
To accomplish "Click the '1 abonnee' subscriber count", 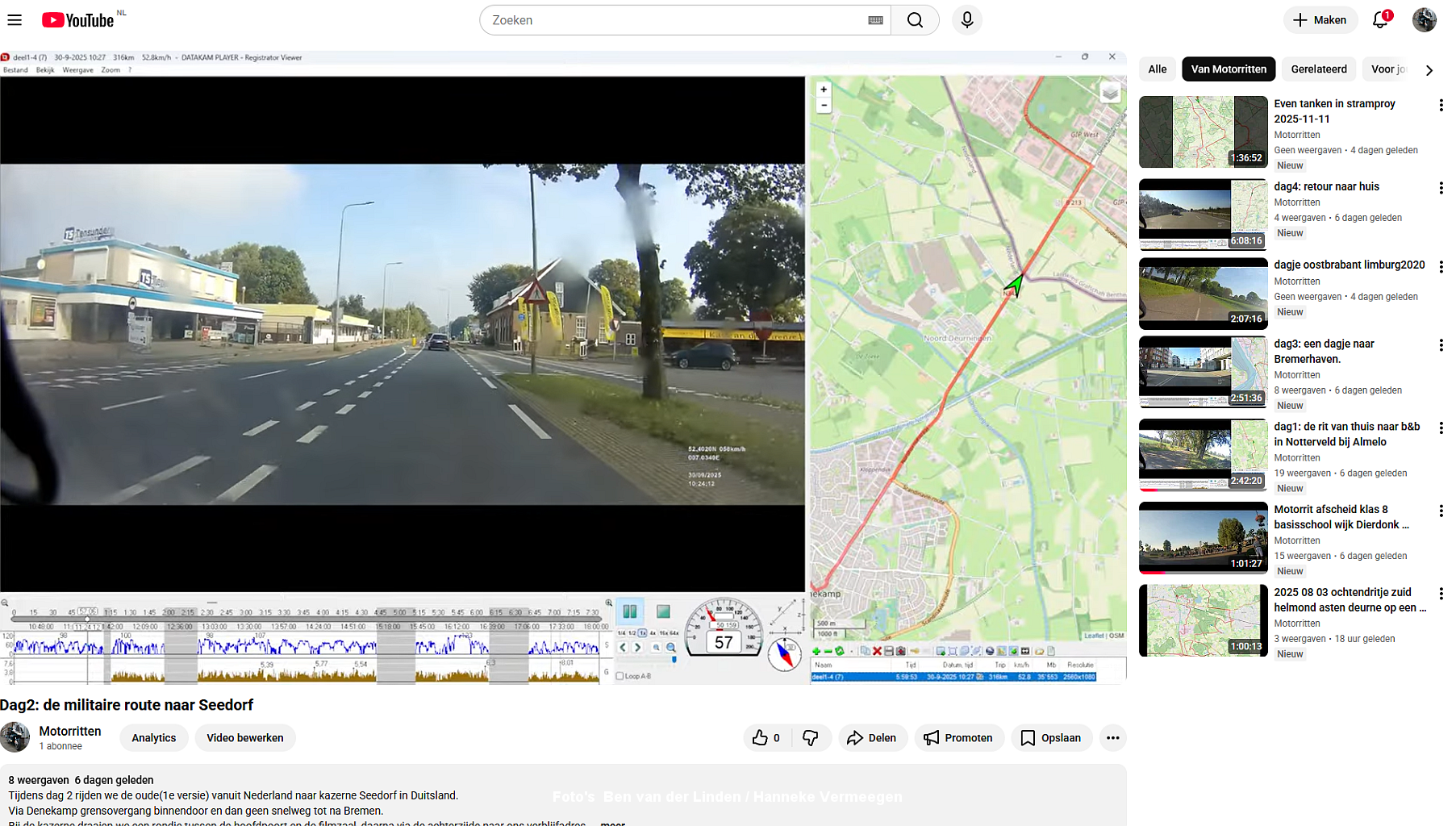I will [x=60, y=747].
